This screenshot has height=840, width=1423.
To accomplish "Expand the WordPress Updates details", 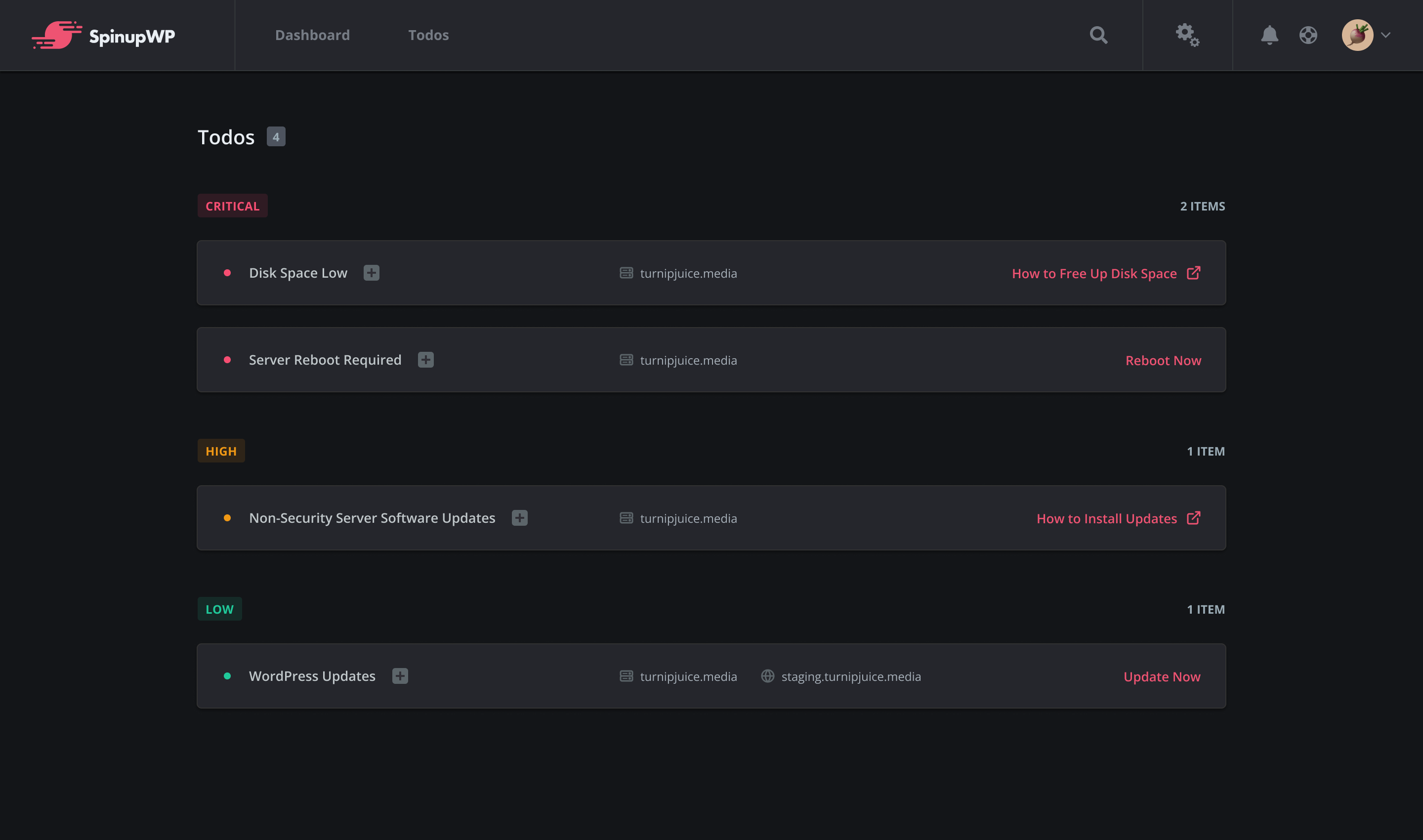I will point(400,676).
